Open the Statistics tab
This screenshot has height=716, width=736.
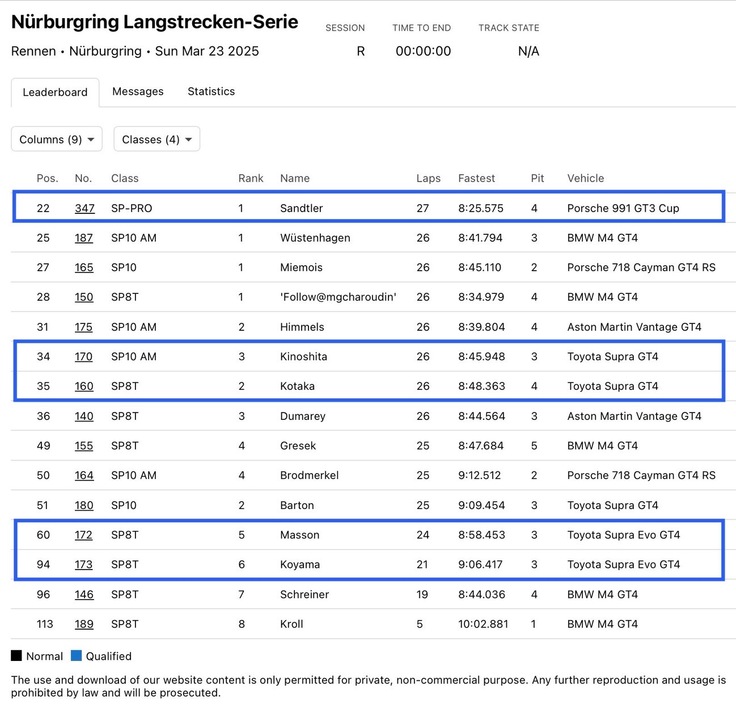(211, 91)
